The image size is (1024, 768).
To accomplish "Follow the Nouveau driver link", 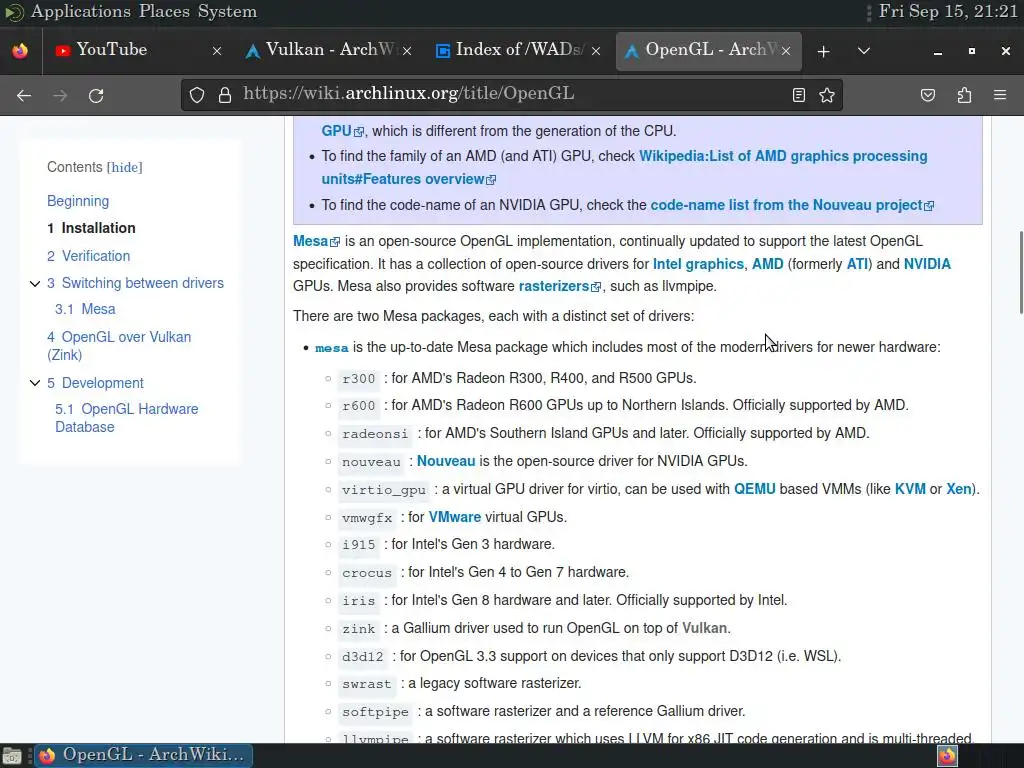I will (446, 461).
